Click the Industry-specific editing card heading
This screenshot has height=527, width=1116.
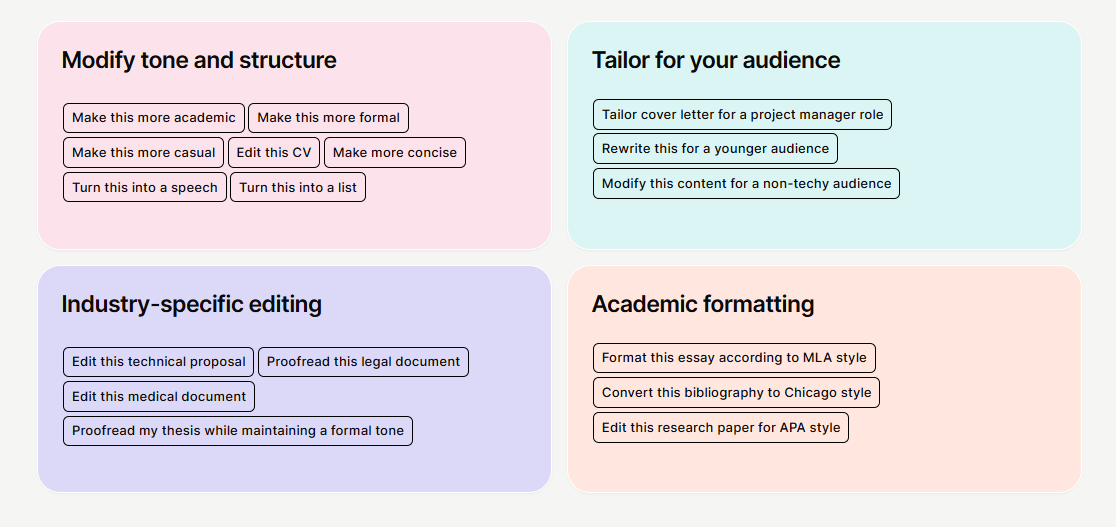(x=191, y=304)
